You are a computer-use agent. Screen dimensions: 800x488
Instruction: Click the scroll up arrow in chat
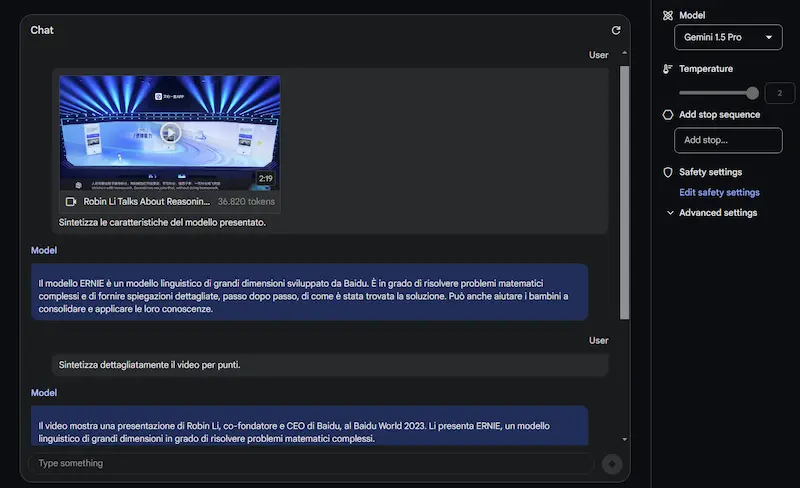pyautogui.click(x=624, y=53)
